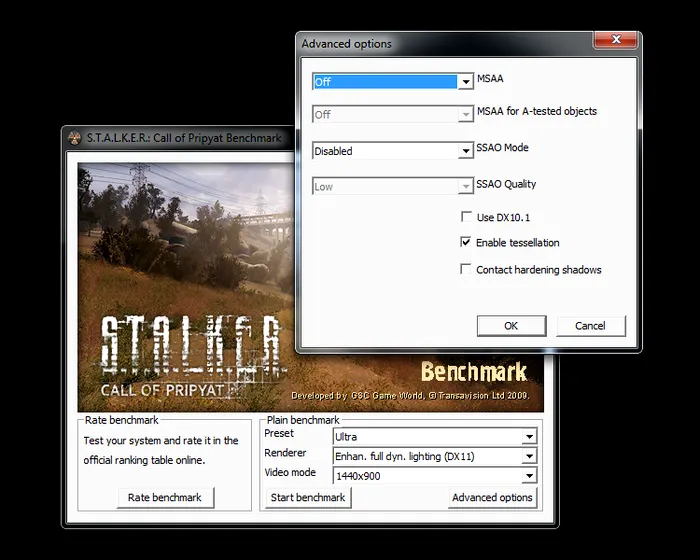Click the 'SSAO Mode' label

click(502, 148)
